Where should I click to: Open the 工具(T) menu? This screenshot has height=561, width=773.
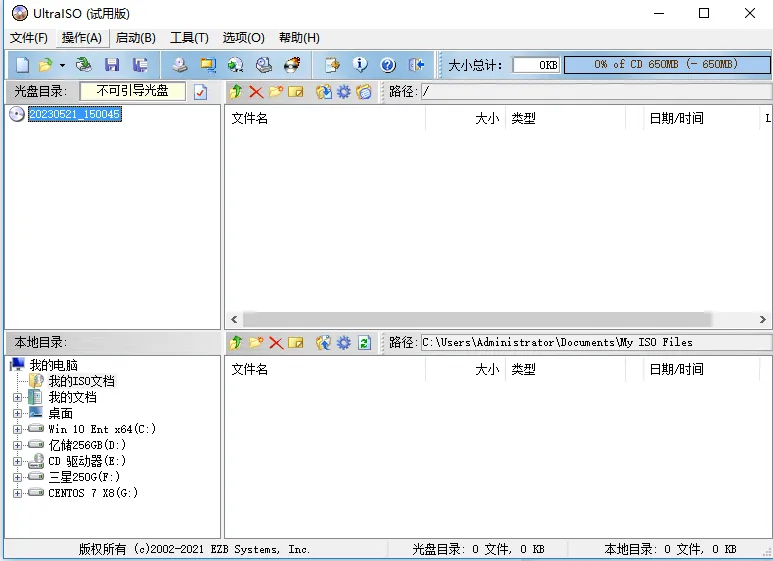coord(189,38)
